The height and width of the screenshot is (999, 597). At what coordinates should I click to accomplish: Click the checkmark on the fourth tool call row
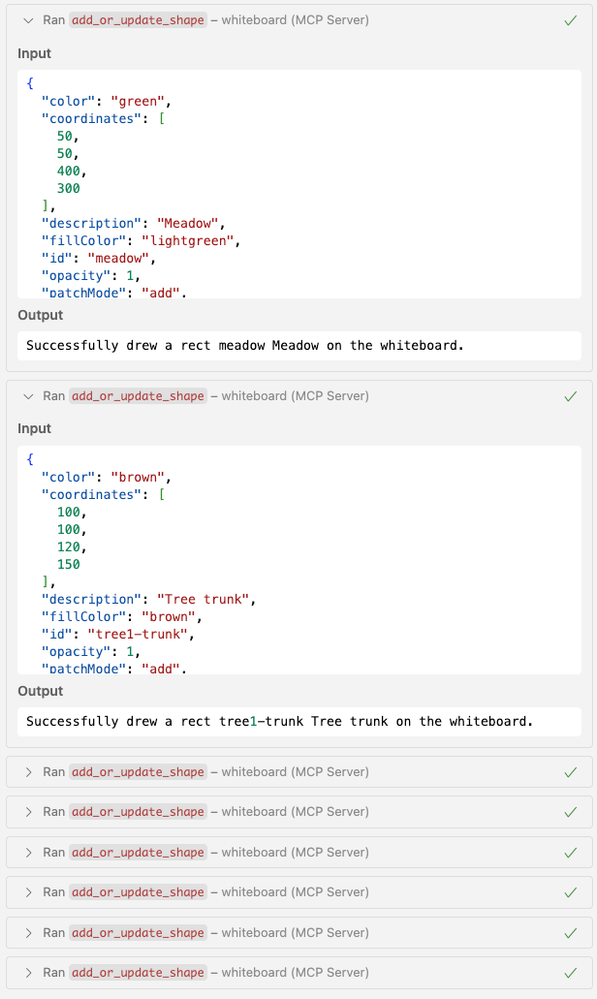click(570, 812)
